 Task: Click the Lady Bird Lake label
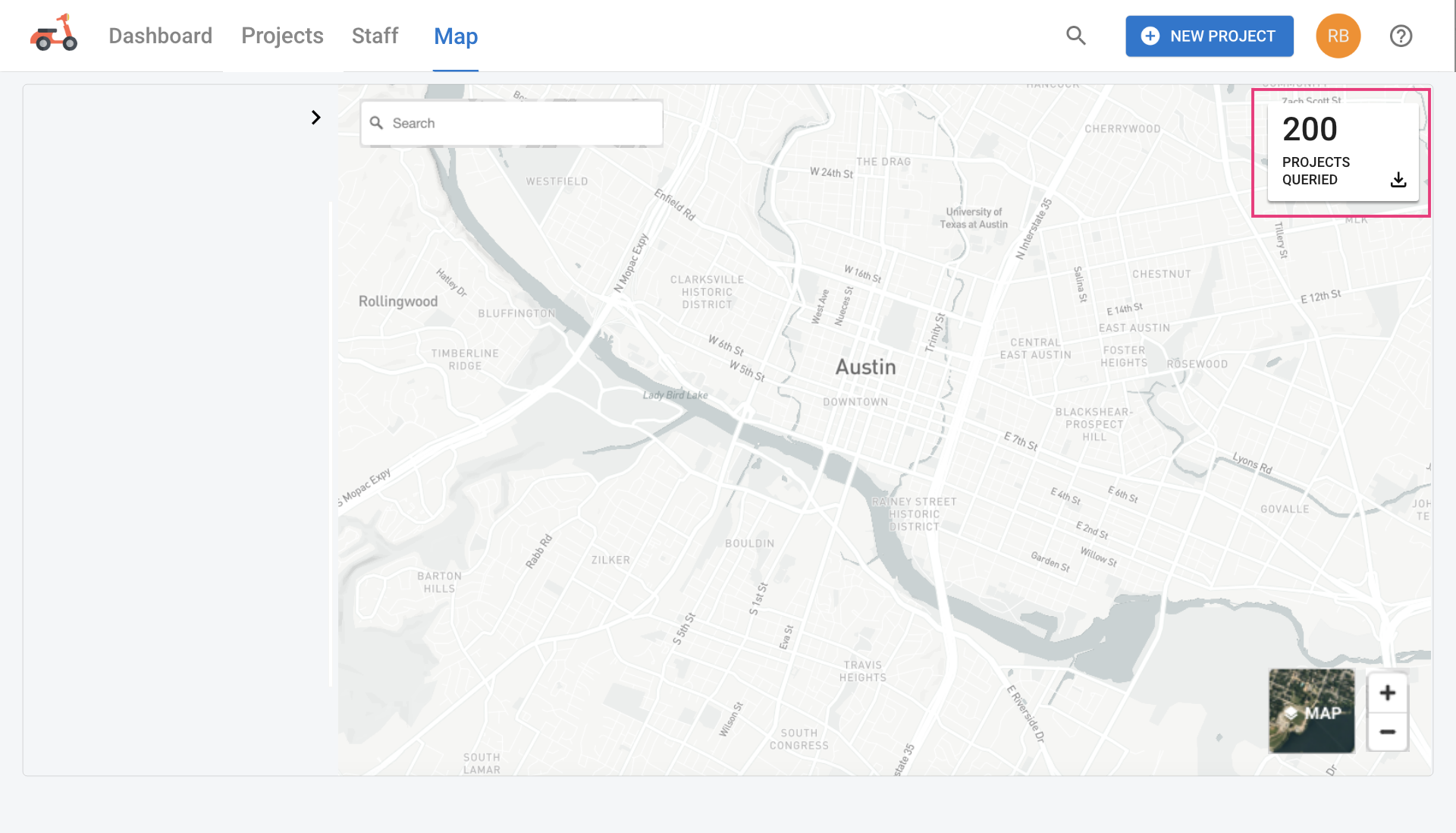pyautogui.click(x=676, y=395)
